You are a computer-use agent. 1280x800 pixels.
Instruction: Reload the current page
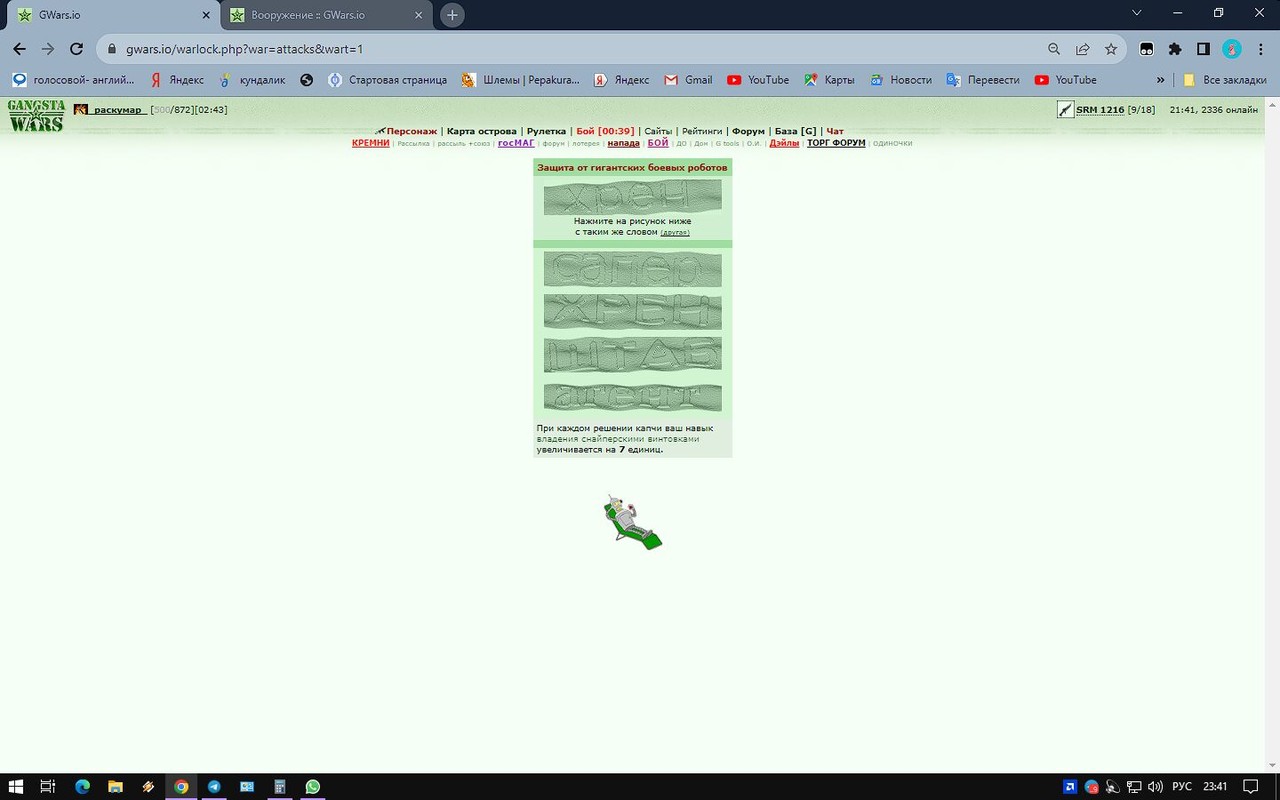click(x=76, y=49)
